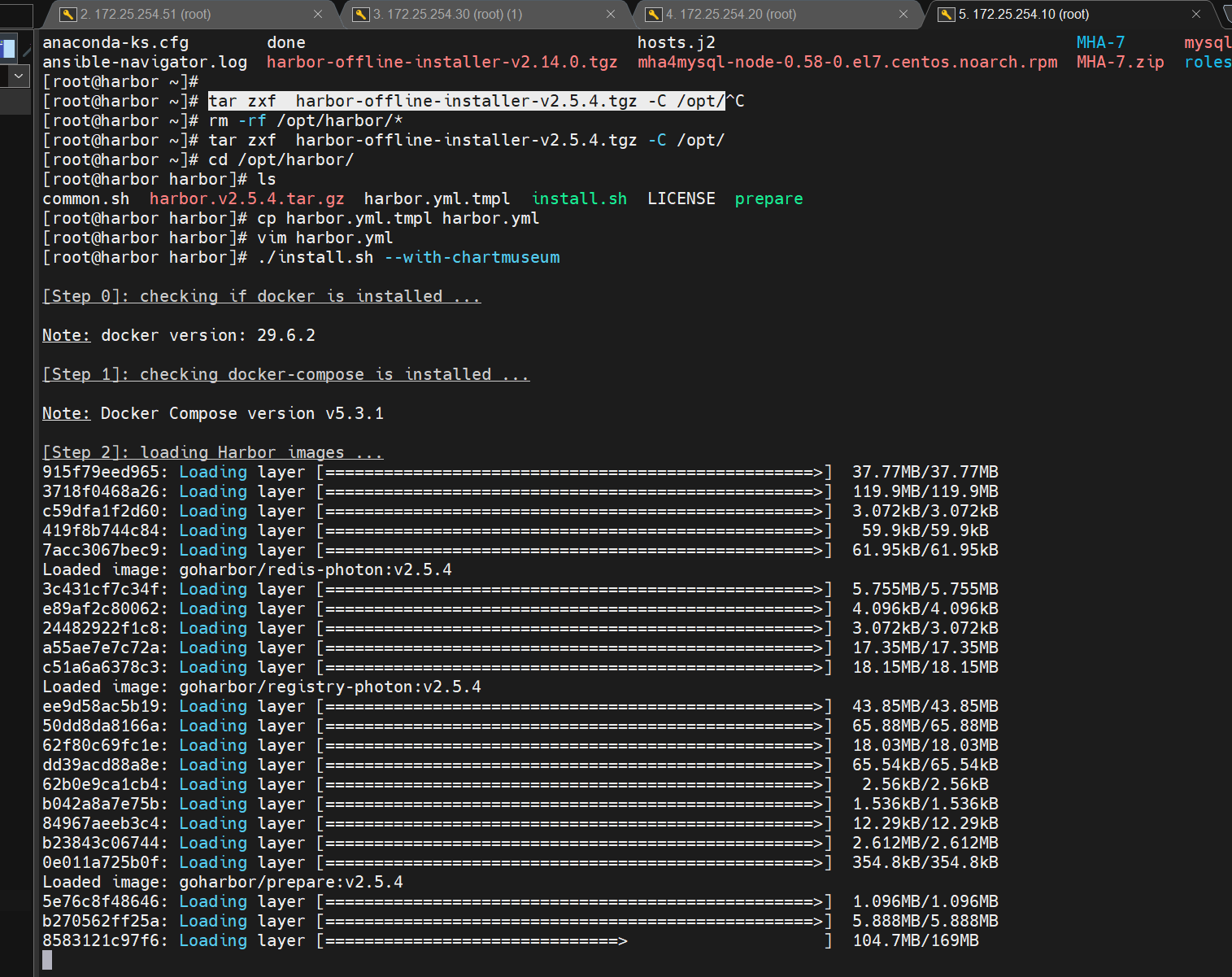Click the SSH key icon on tab 3
Image resolution: width=1232 pixels, height=977 pixels.
(361, 14)
